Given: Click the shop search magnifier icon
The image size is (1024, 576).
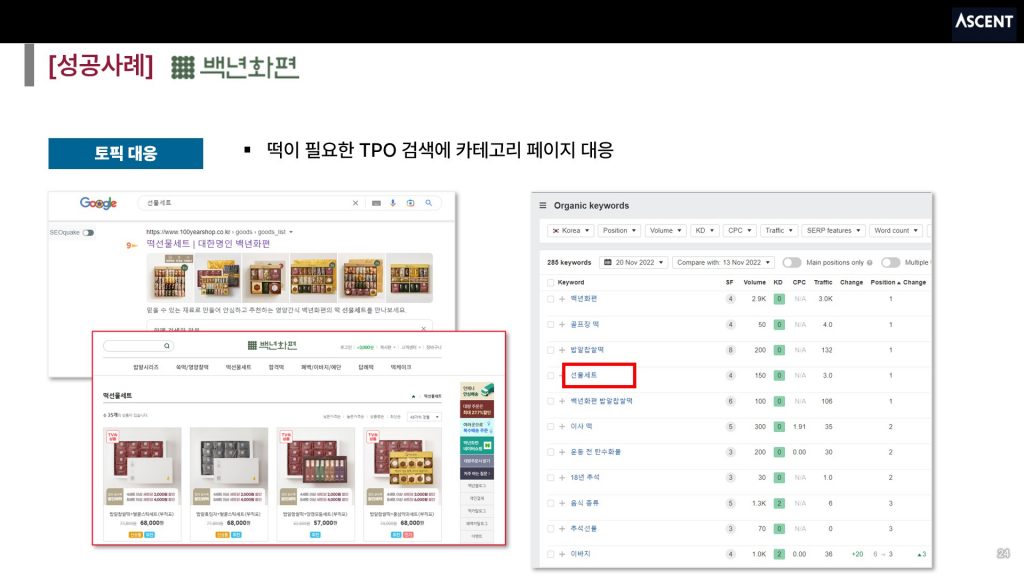Looking at the screenshot, I should 167,346.
